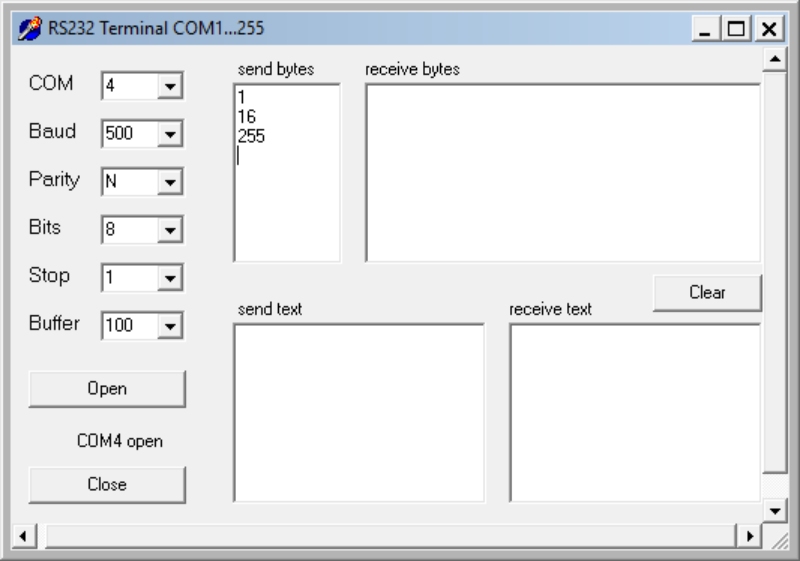Viewport: 800px width, 561px height.
Task: Open the Stop bits dropdown
Action: [170, 277]
